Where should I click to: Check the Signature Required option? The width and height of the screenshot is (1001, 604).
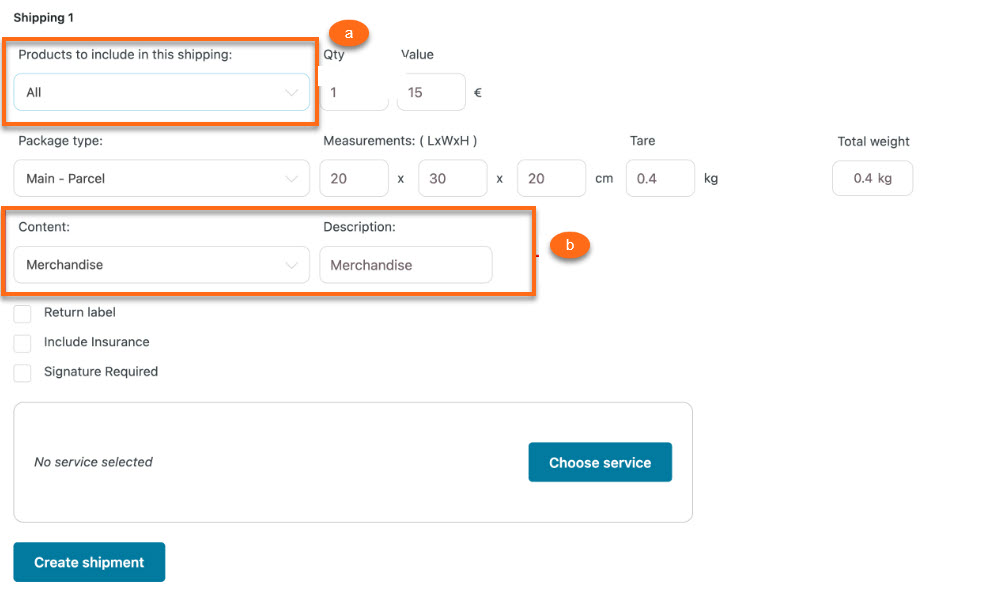pos(23,373)
